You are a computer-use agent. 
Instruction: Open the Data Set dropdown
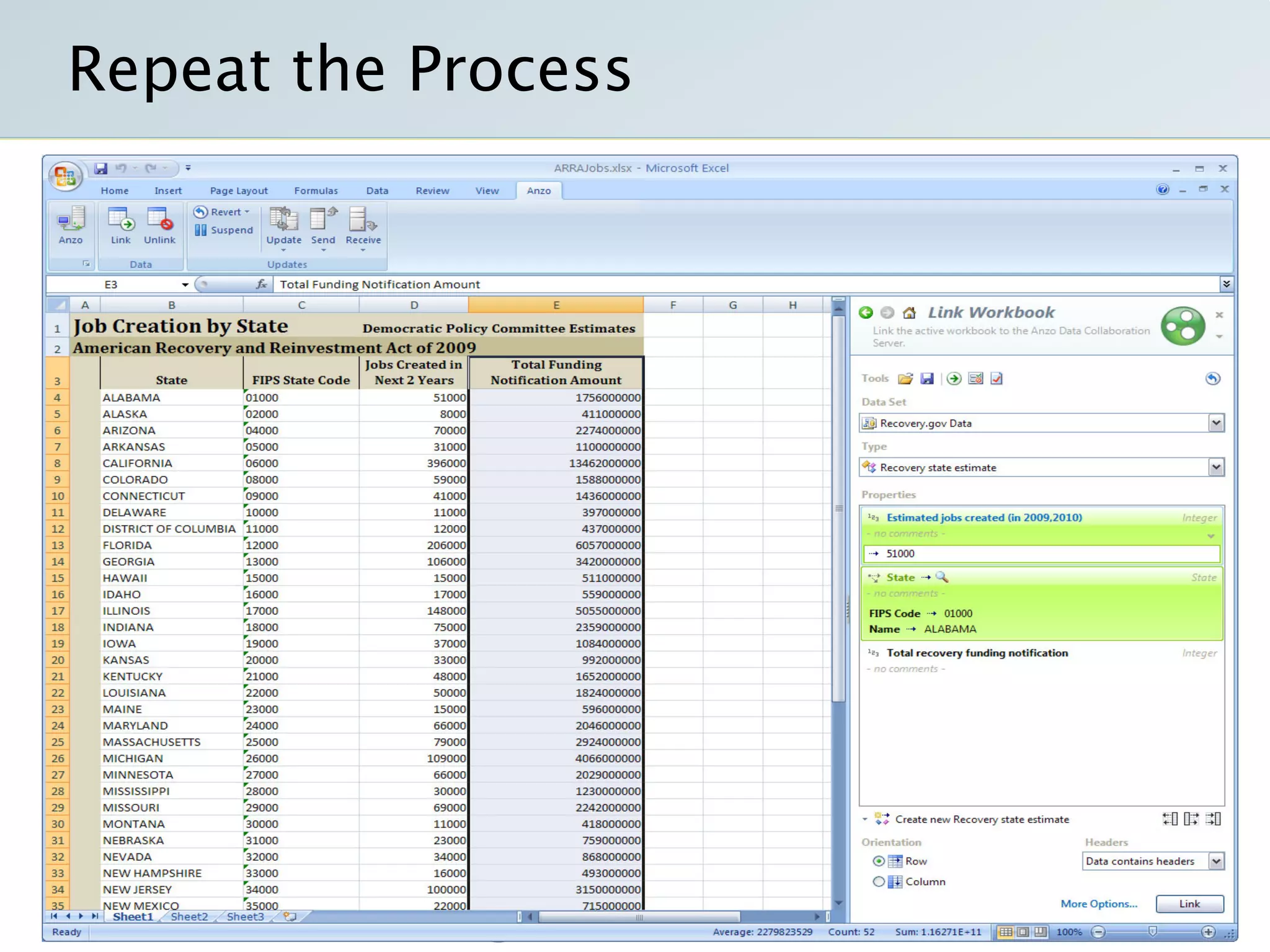1216,423
